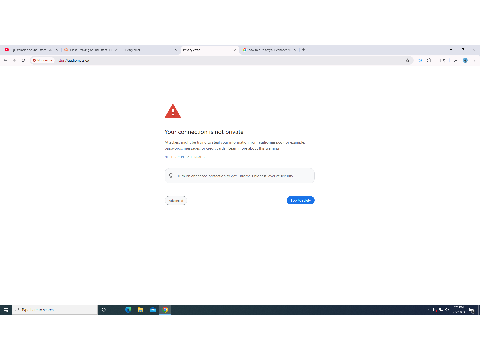Click the browser Forward arrow
This screenshot has height=360, width=480.
pyautogui.click(x=14, y=60)
